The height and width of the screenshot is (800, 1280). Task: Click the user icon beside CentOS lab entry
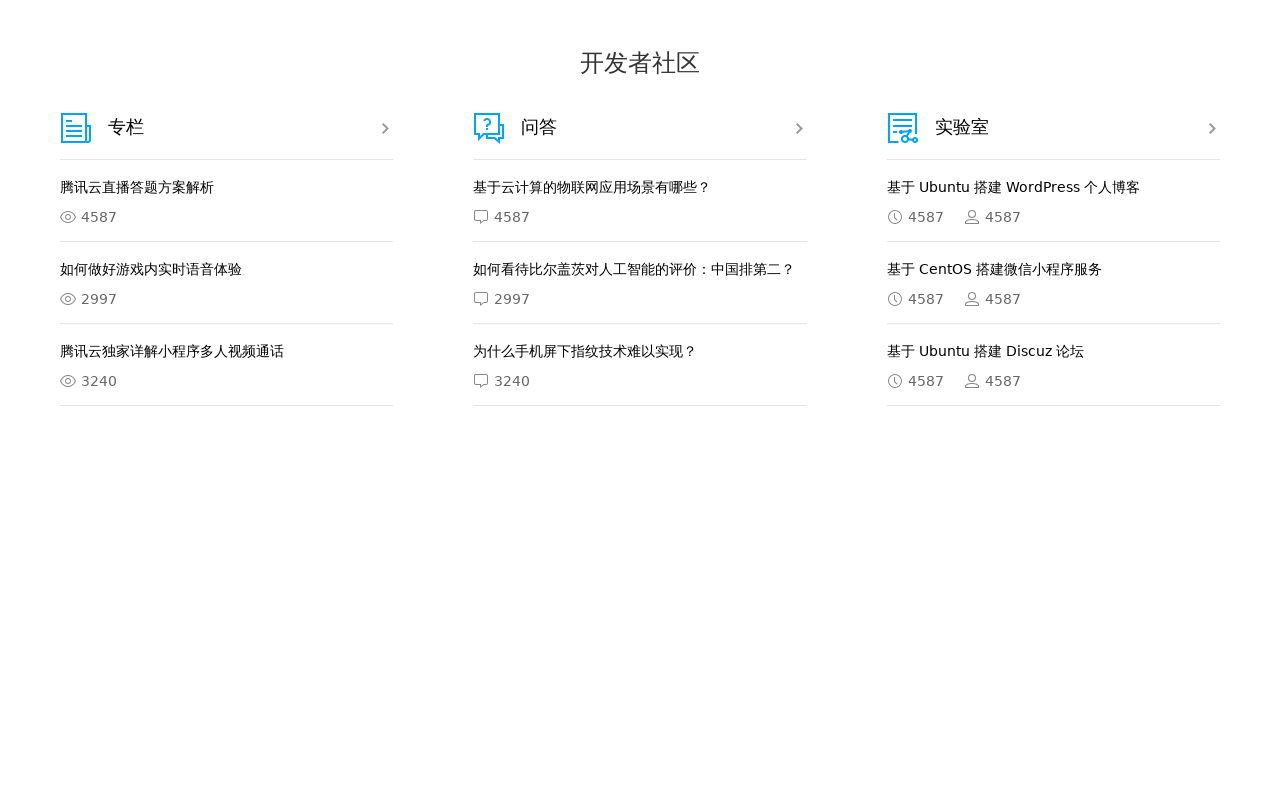(x=971, y=297)
